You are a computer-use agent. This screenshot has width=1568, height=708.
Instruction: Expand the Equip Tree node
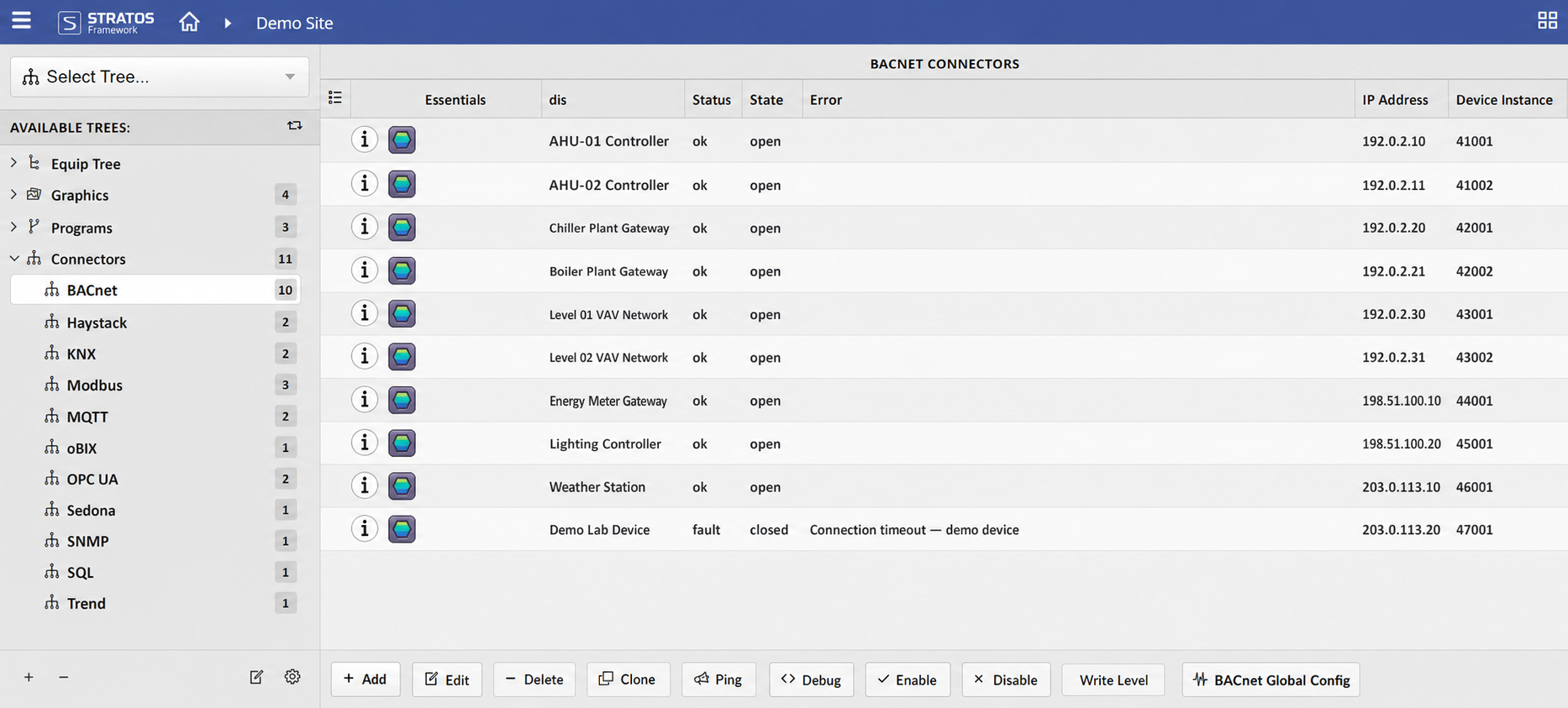coord(13,162)
